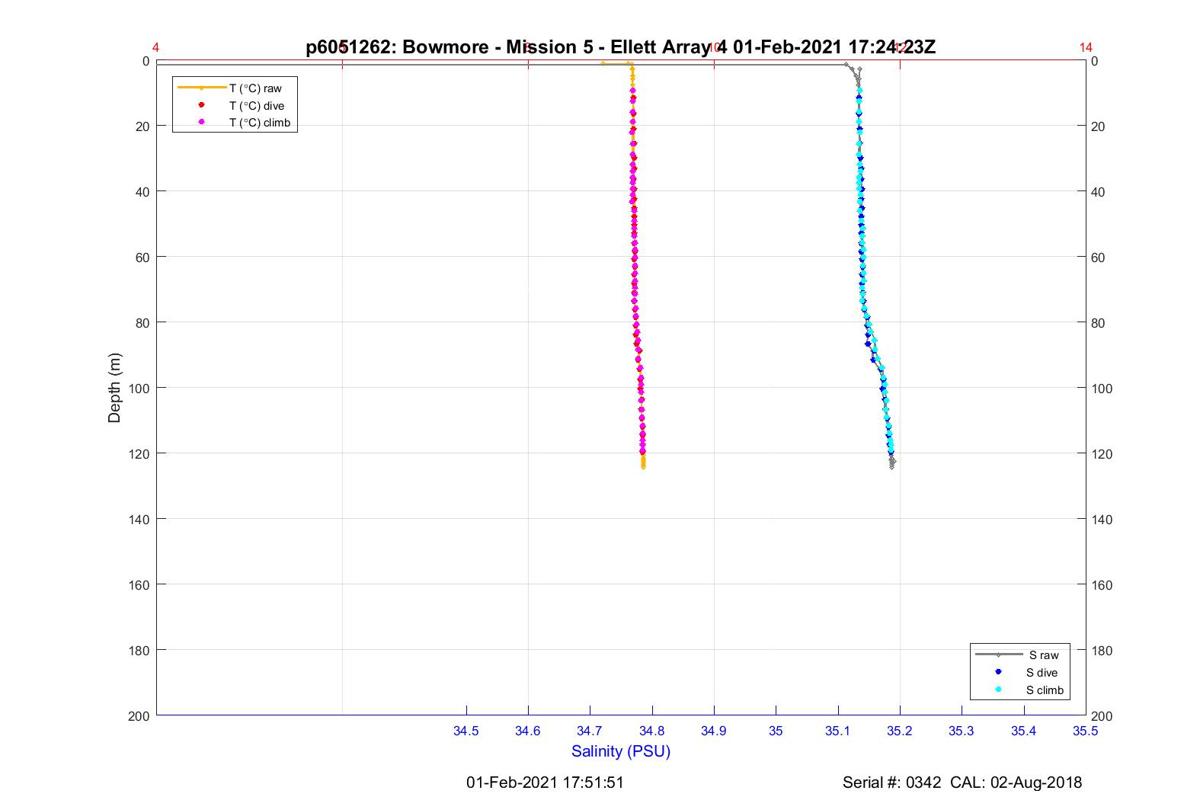Click depth tick 140 on left axis

click(139, 519)
